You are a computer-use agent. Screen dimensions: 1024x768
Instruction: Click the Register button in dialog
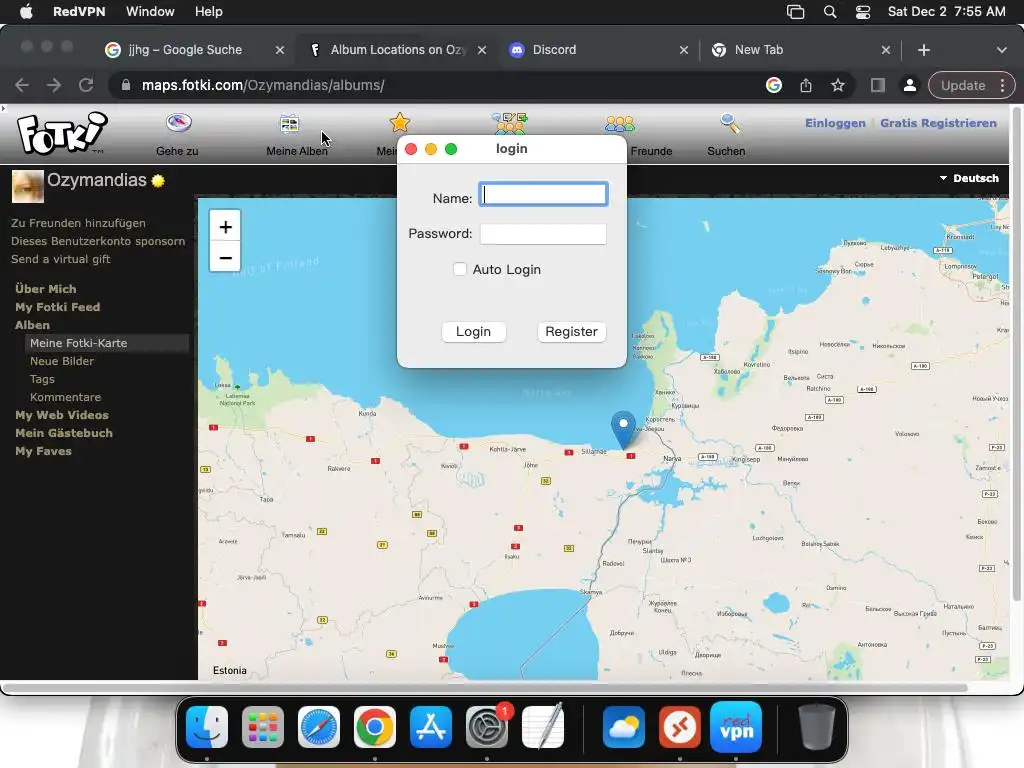click(x=571, y=331)
